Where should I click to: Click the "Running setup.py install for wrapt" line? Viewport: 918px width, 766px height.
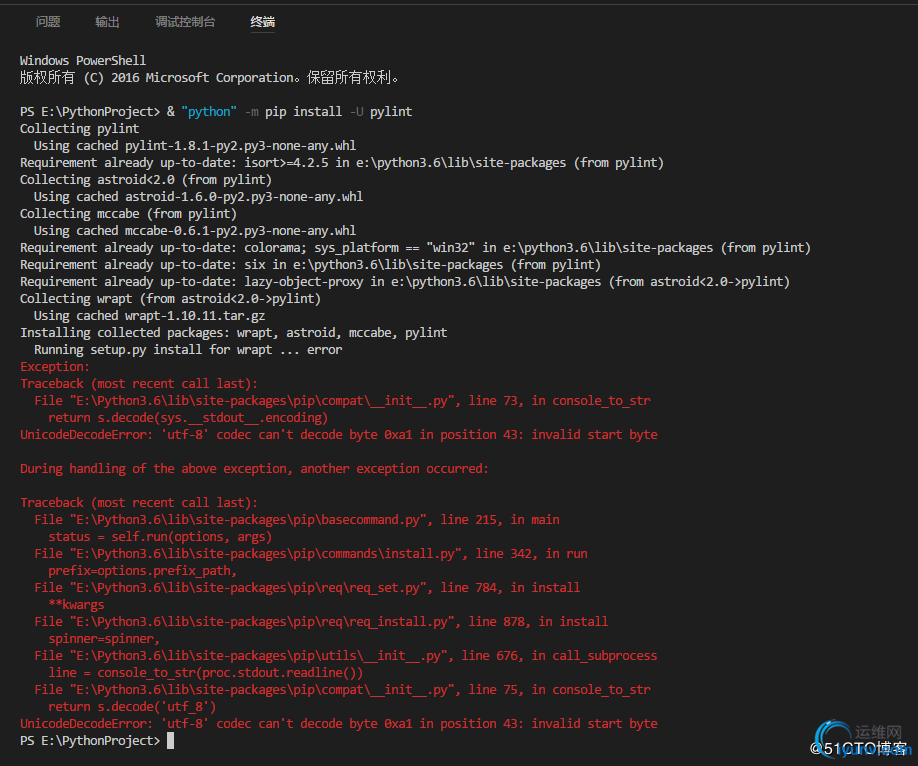coord(188,349)
